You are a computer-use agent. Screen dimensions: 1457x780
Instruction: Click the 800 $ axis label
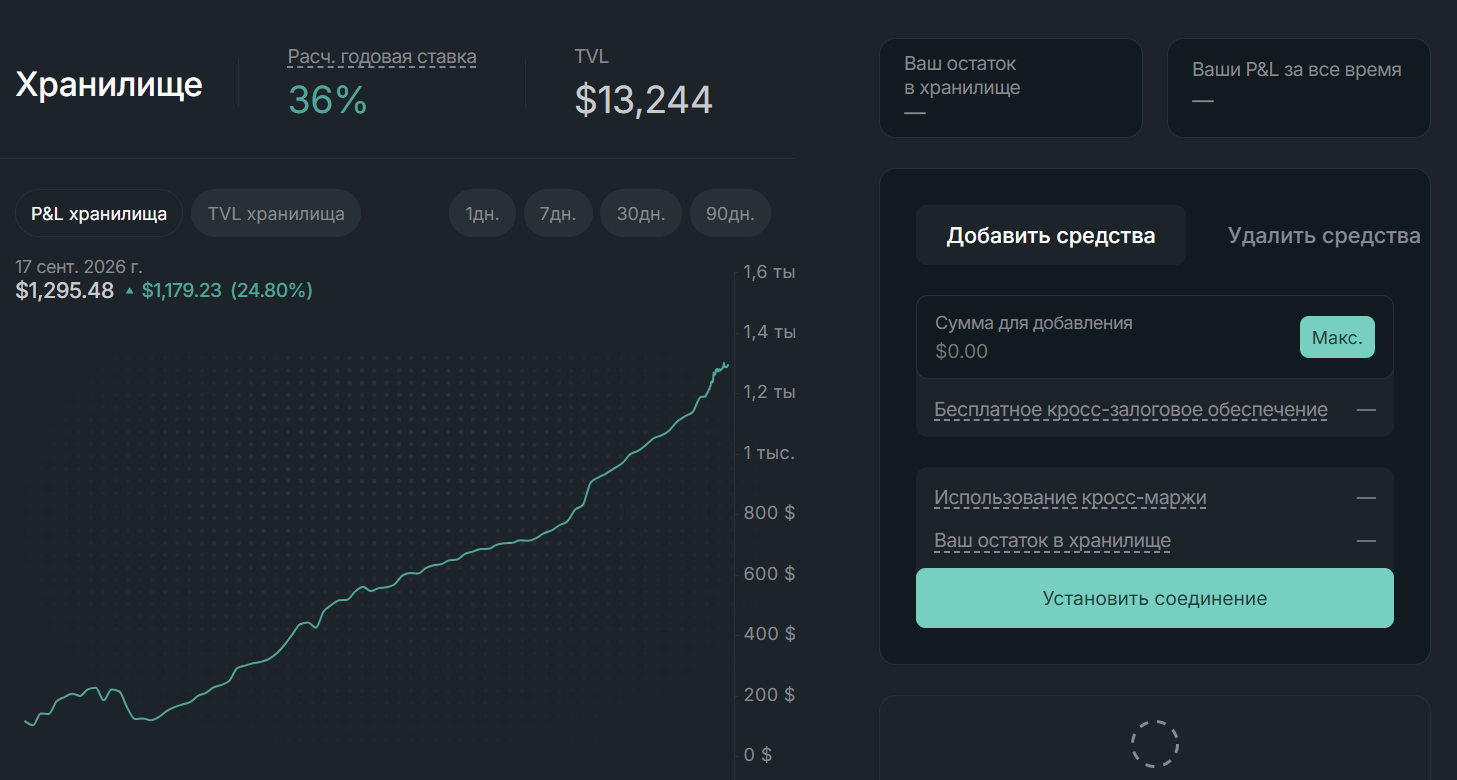click(769, 513)
